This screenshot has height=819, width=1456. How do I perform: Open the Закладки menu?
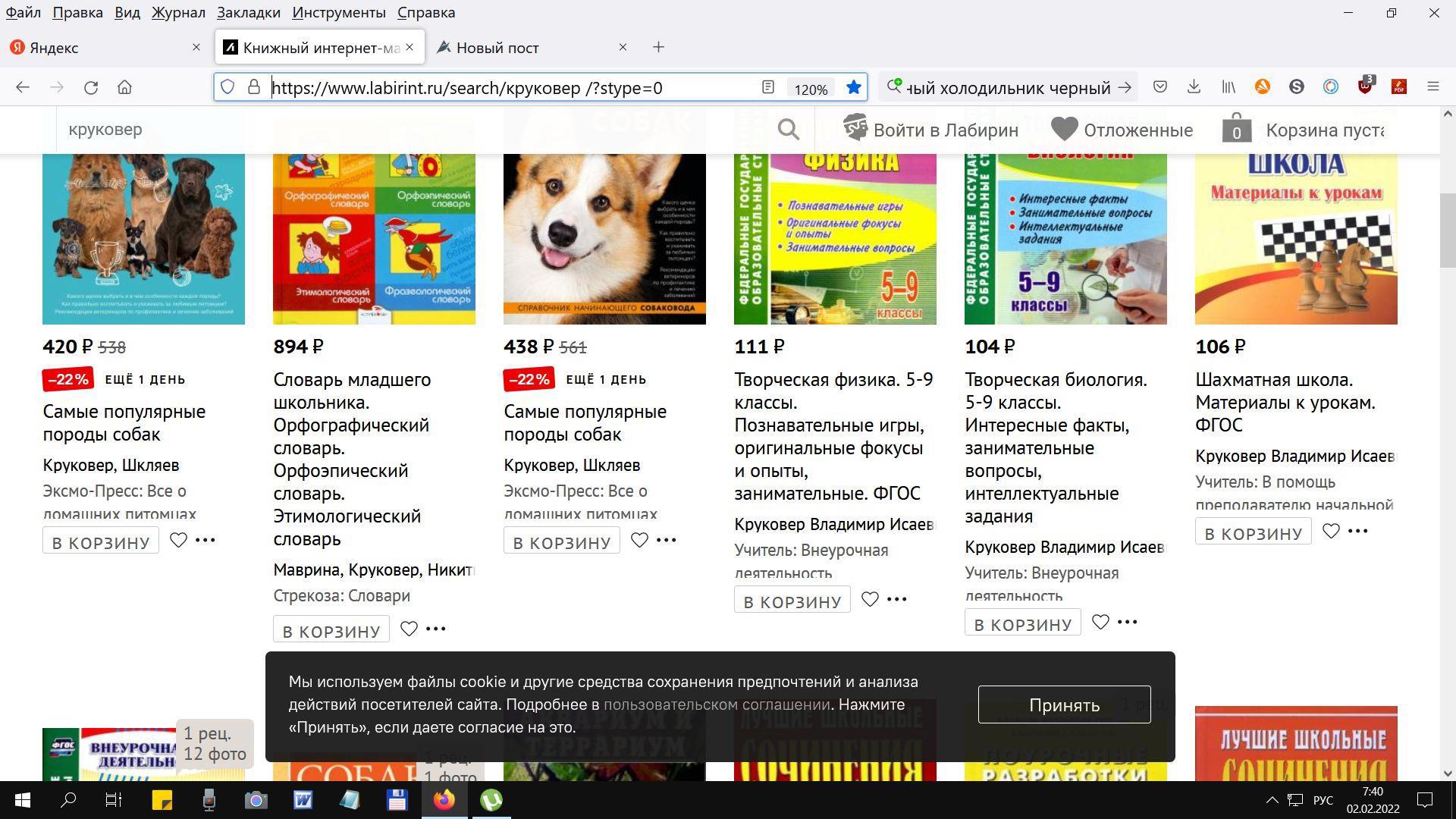point(248,12)
